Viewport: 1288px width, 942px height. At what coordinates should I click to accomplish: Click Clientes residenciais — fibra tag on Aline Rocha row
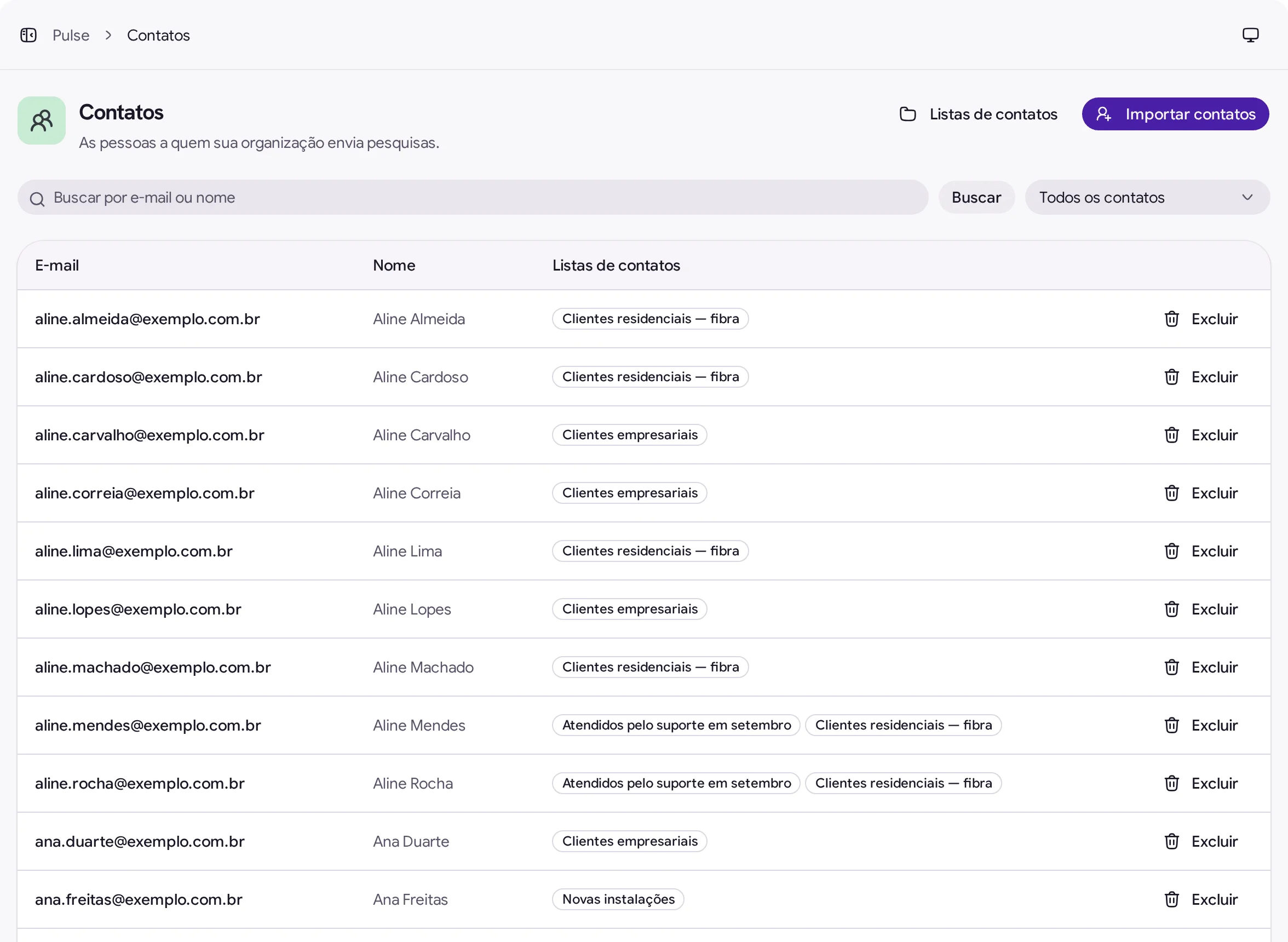[x=903, y=784]
